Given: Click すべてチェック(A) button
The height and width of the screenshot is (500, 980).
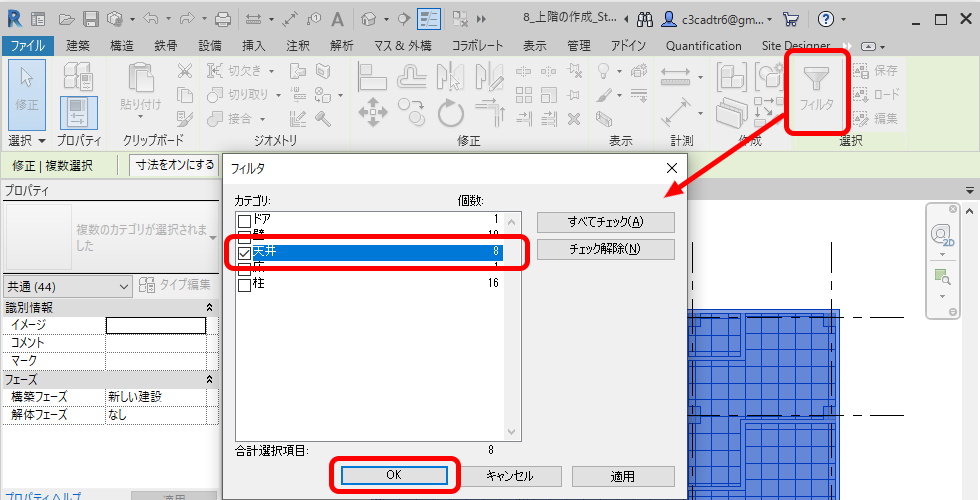Looking at the screenshot, I should point(606,222).
